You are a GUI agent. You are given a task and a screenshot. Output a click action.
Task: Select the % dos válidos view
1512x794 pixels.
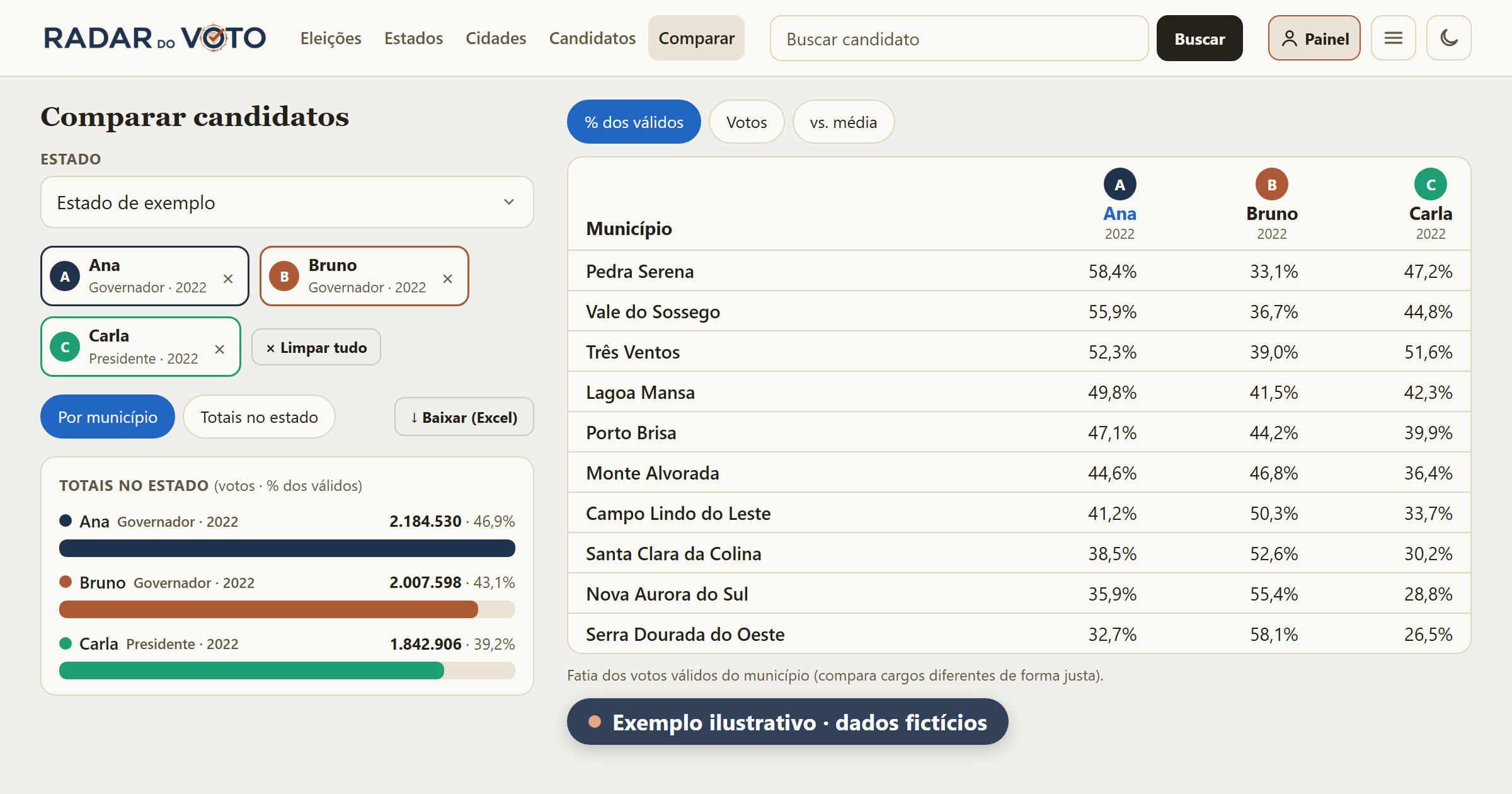634,122
